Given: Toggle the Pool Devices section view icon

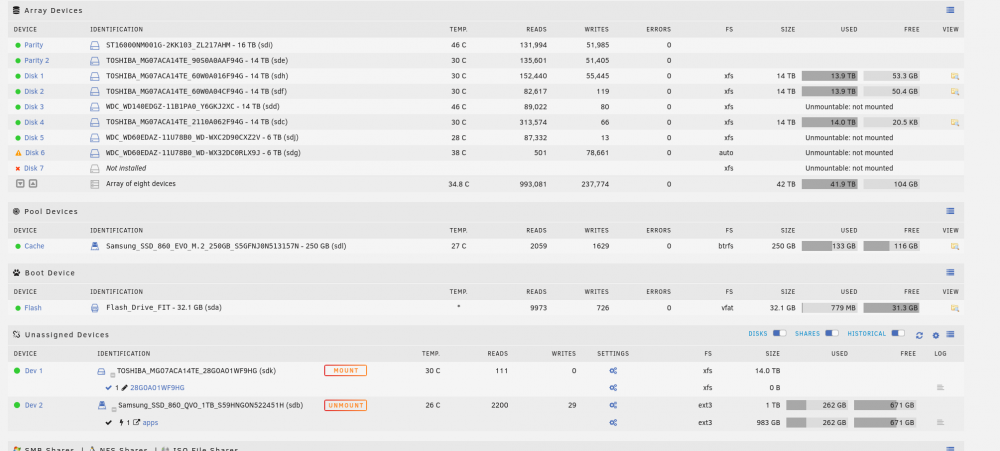Looking at the screenshot, I should (950, 211).
